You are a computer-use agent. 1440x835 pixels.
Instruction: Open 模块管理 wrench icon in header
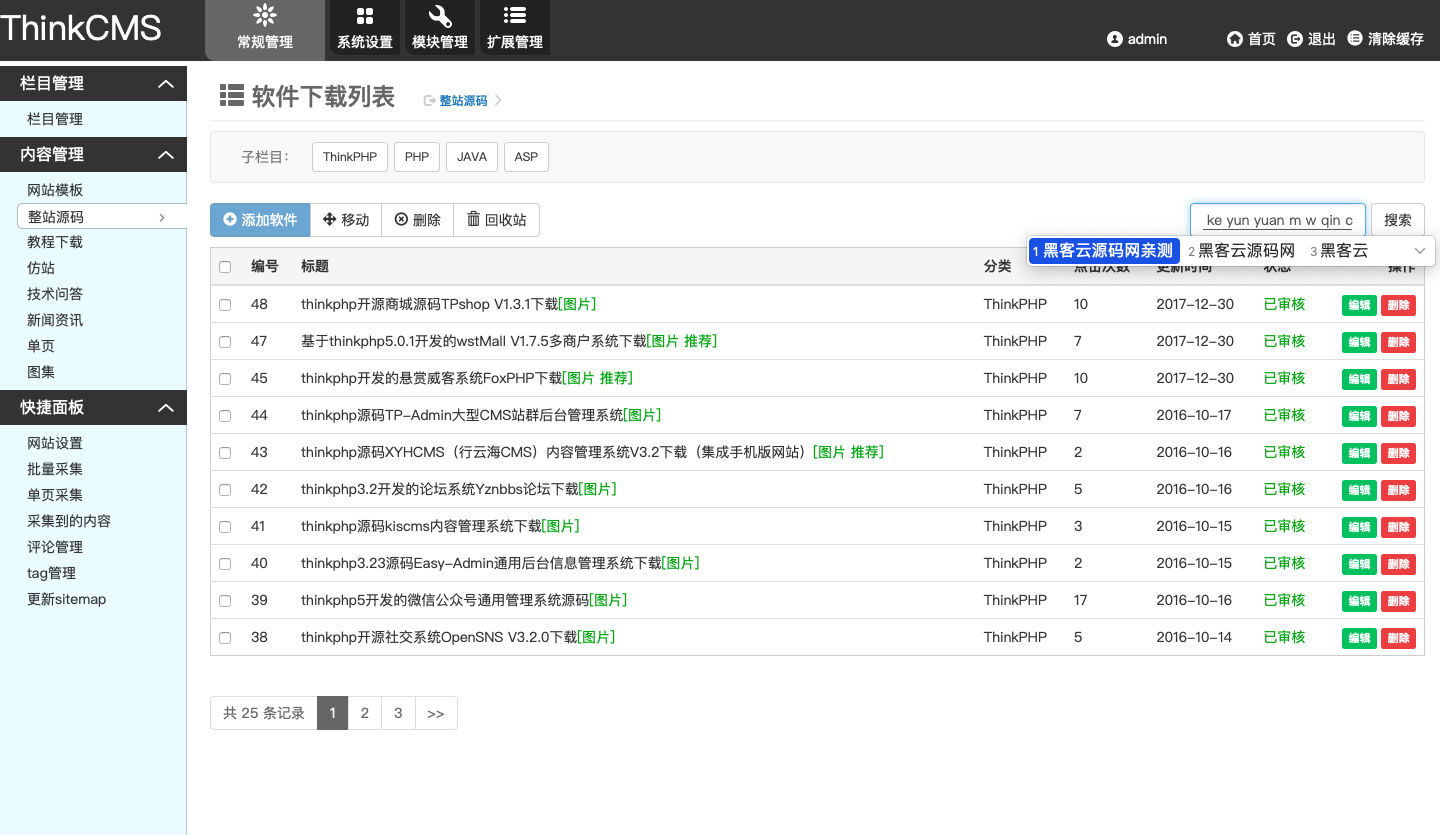coord(440,16)
